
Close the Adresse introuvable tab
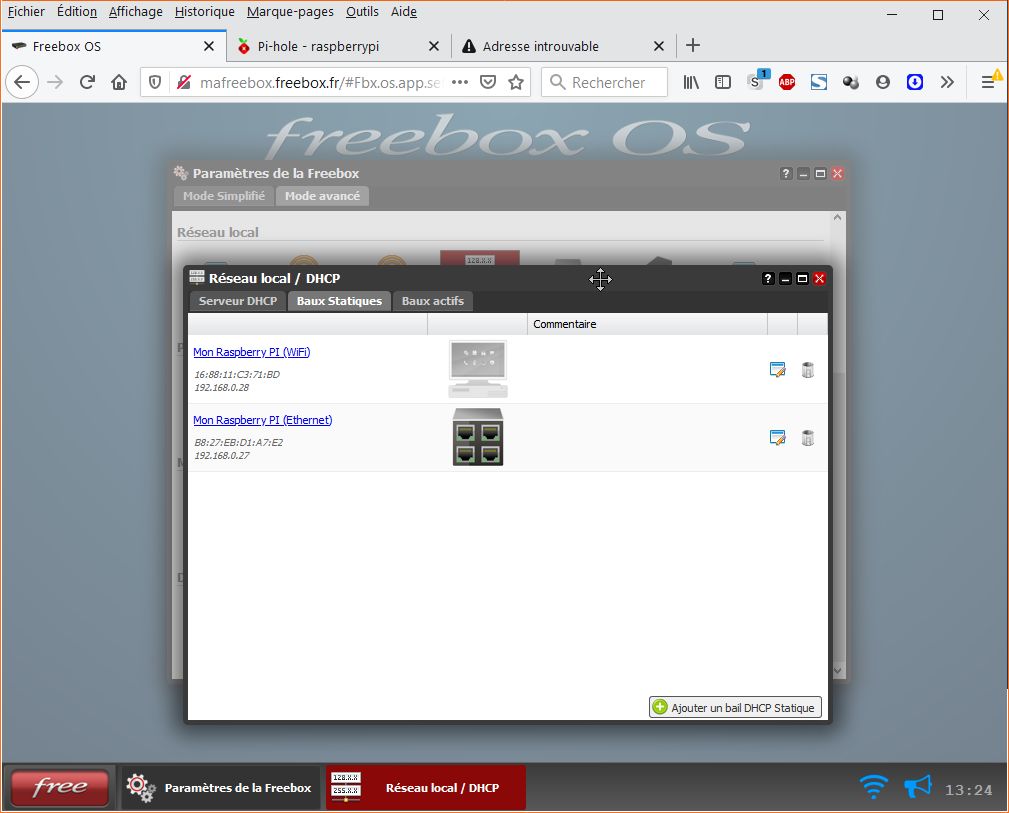pos(658,46)
